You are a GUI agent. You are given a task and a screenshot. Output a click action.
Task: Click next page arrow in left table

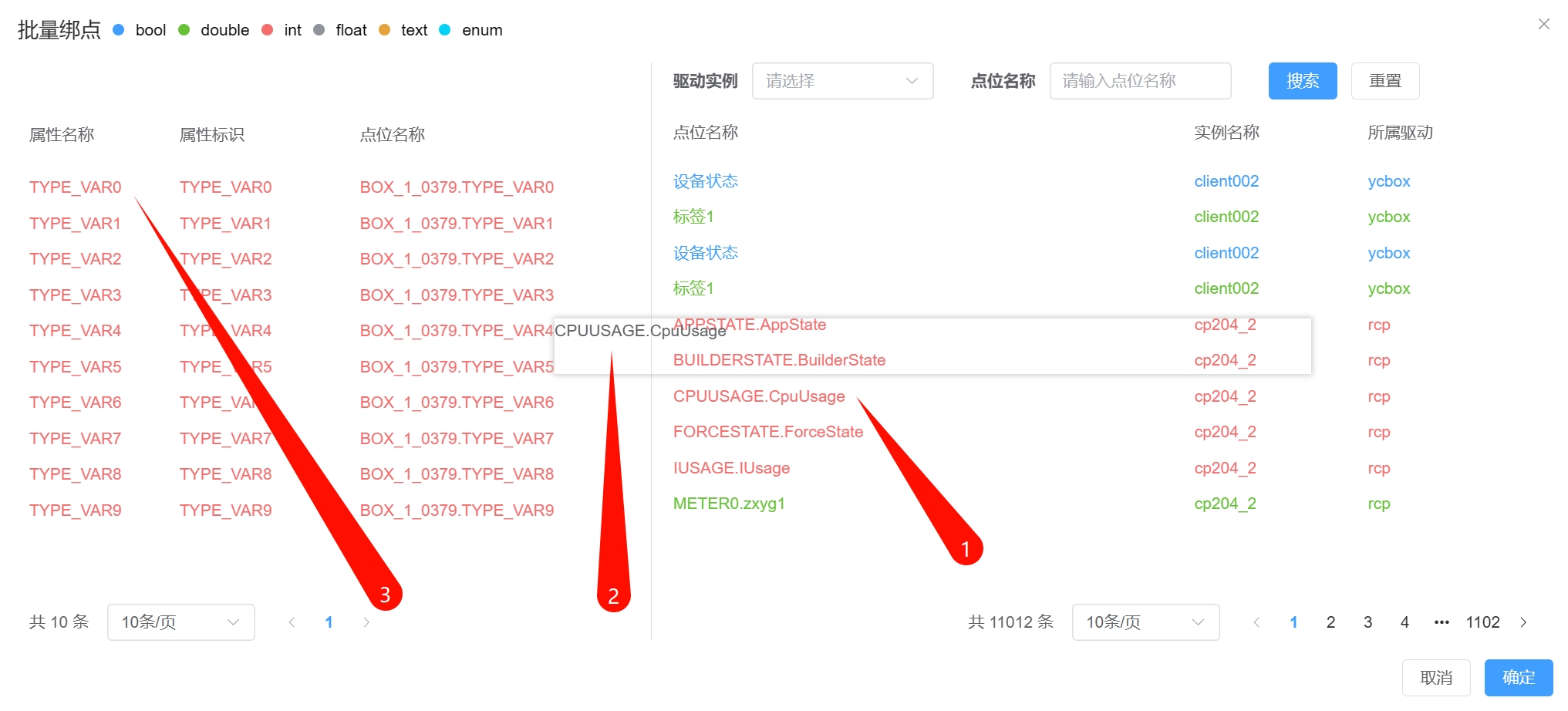[x=366, y=622]
